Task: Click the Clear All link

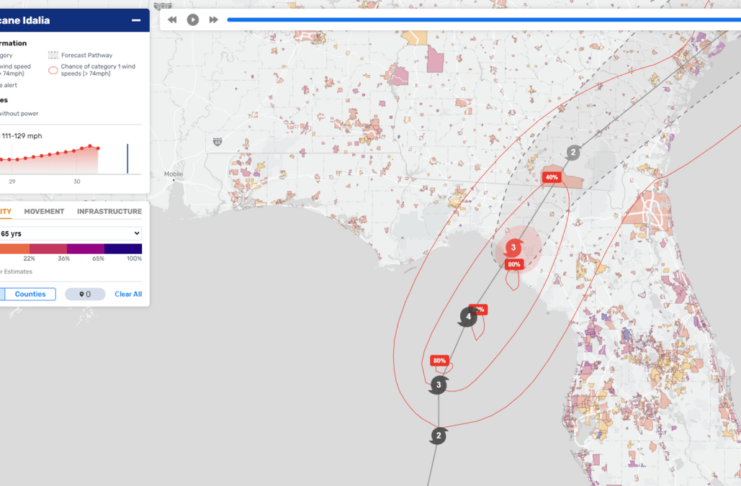Action: [128, 294]
